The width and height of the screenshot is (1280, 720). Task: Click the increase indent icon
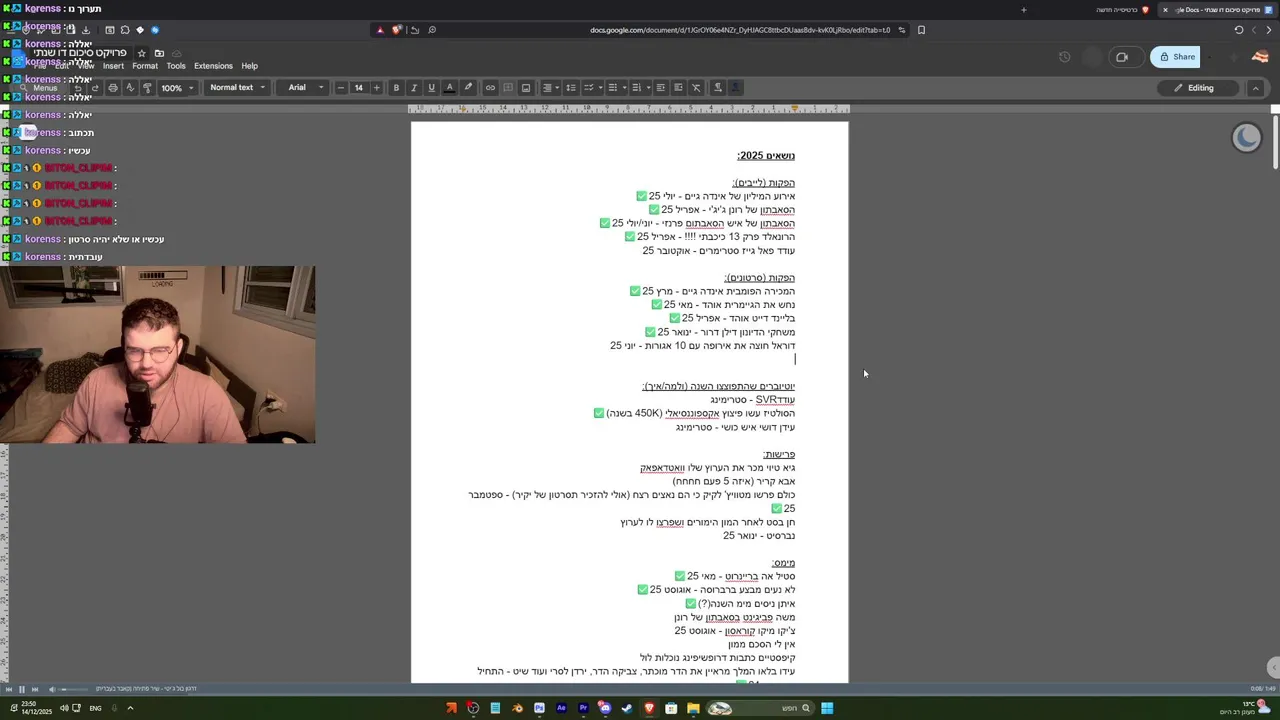point(678,88)
